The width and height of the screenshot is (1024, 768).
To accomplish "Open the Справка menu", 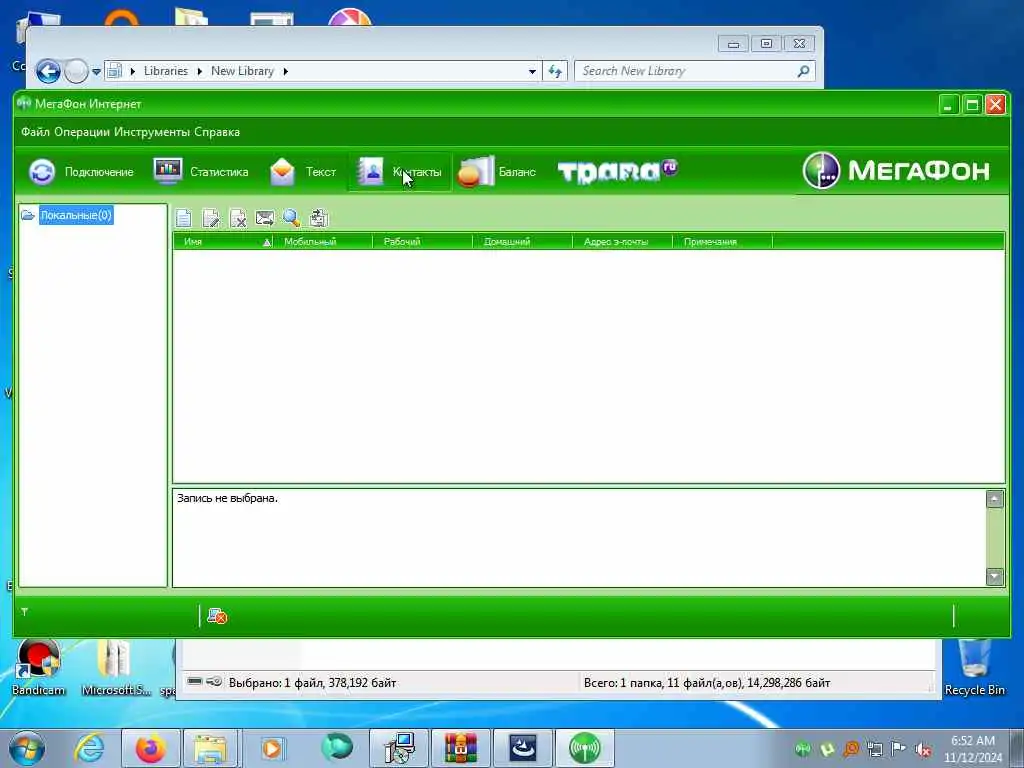I will coord(217,132).
